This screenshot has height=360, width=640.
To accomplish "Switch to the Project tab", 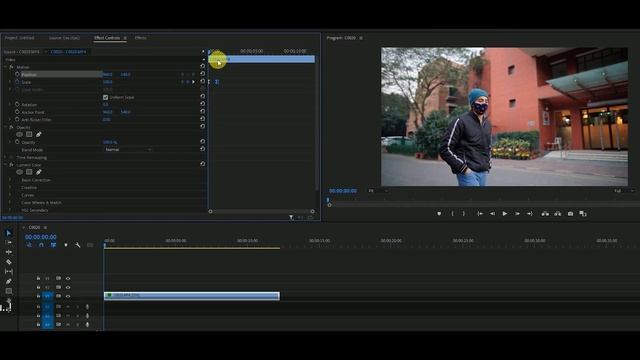I will pos(20,38).
